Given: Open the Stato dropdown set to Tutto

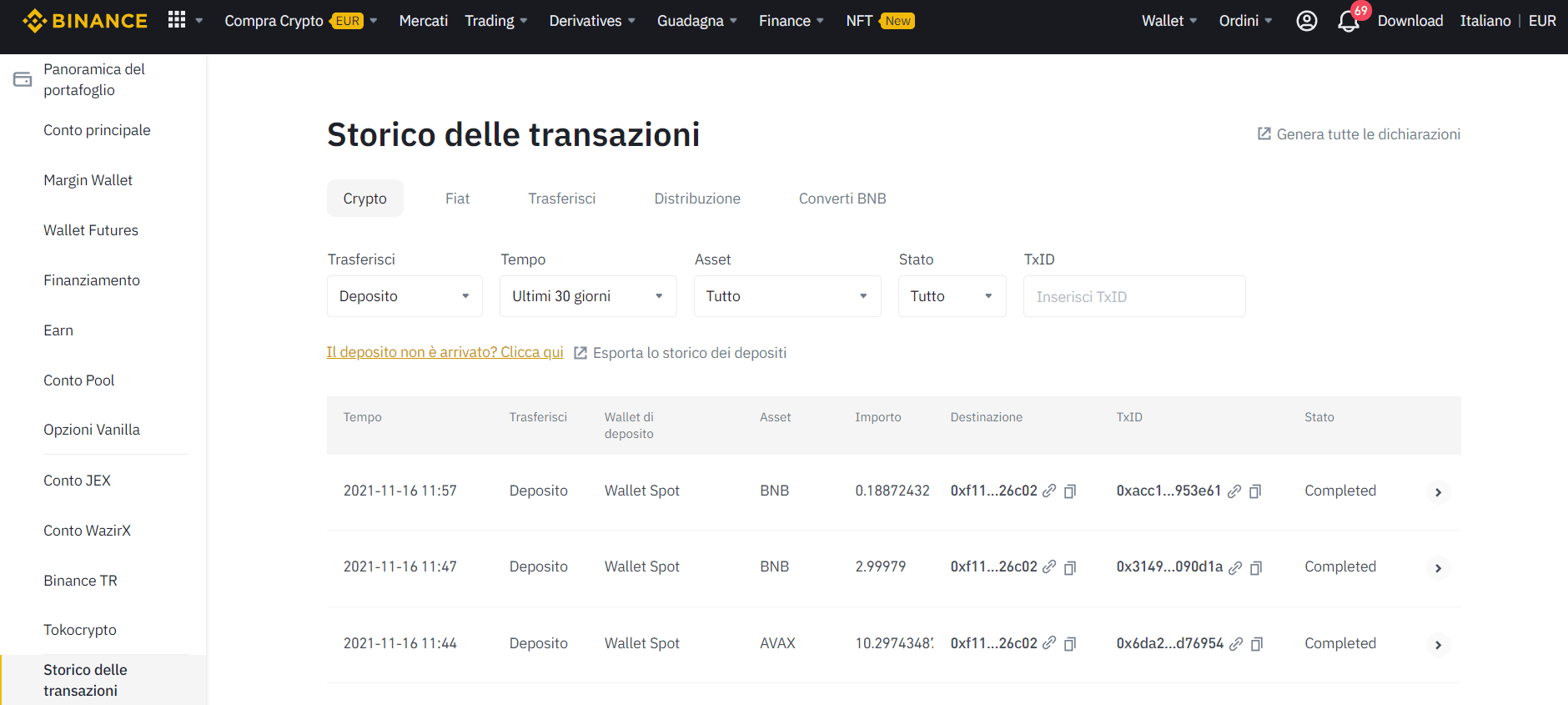Looking at the screenshot, I should click(952, 296).
